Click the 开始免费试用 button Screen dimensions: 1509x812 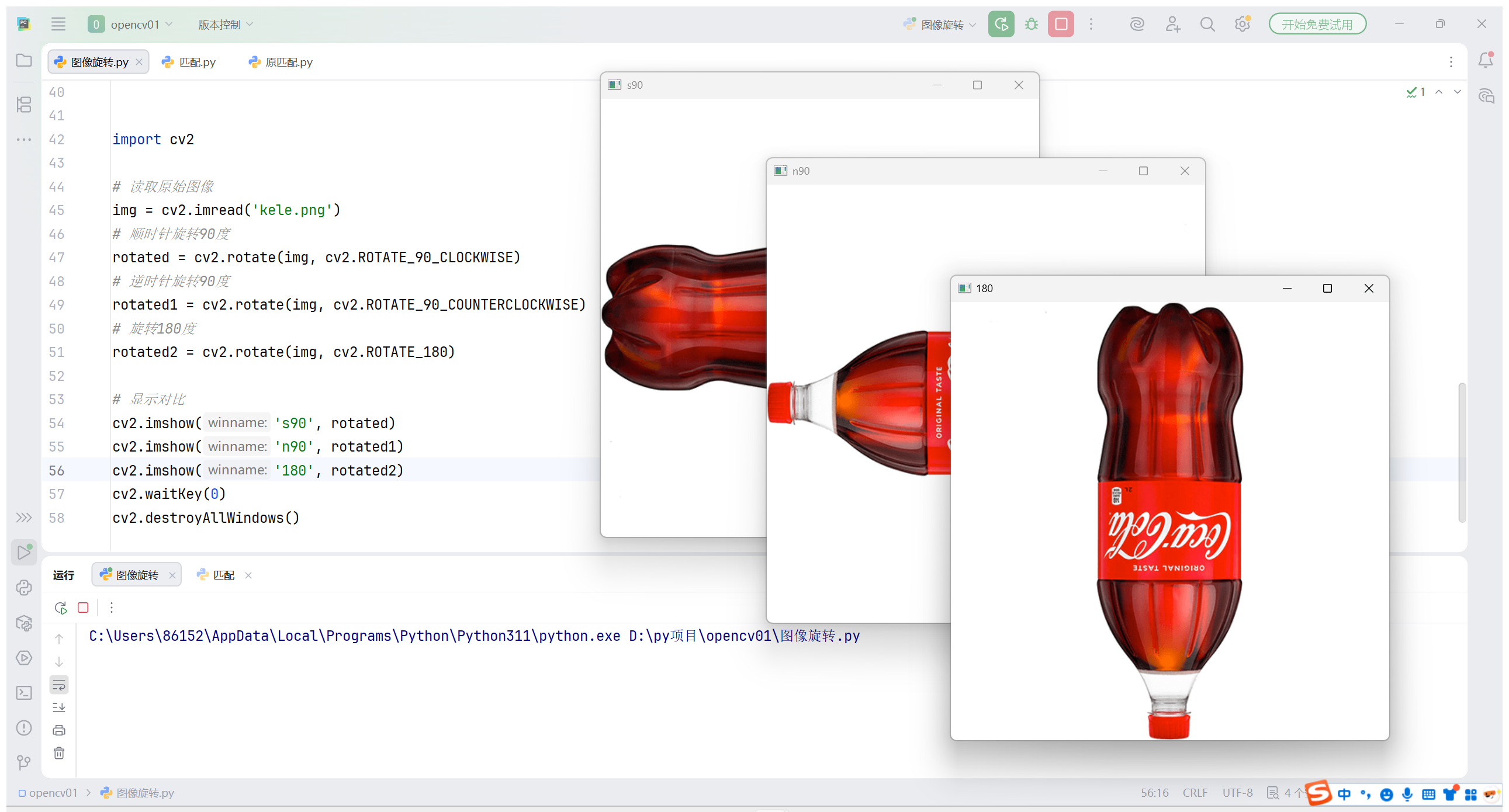[x=1317, y=24]
